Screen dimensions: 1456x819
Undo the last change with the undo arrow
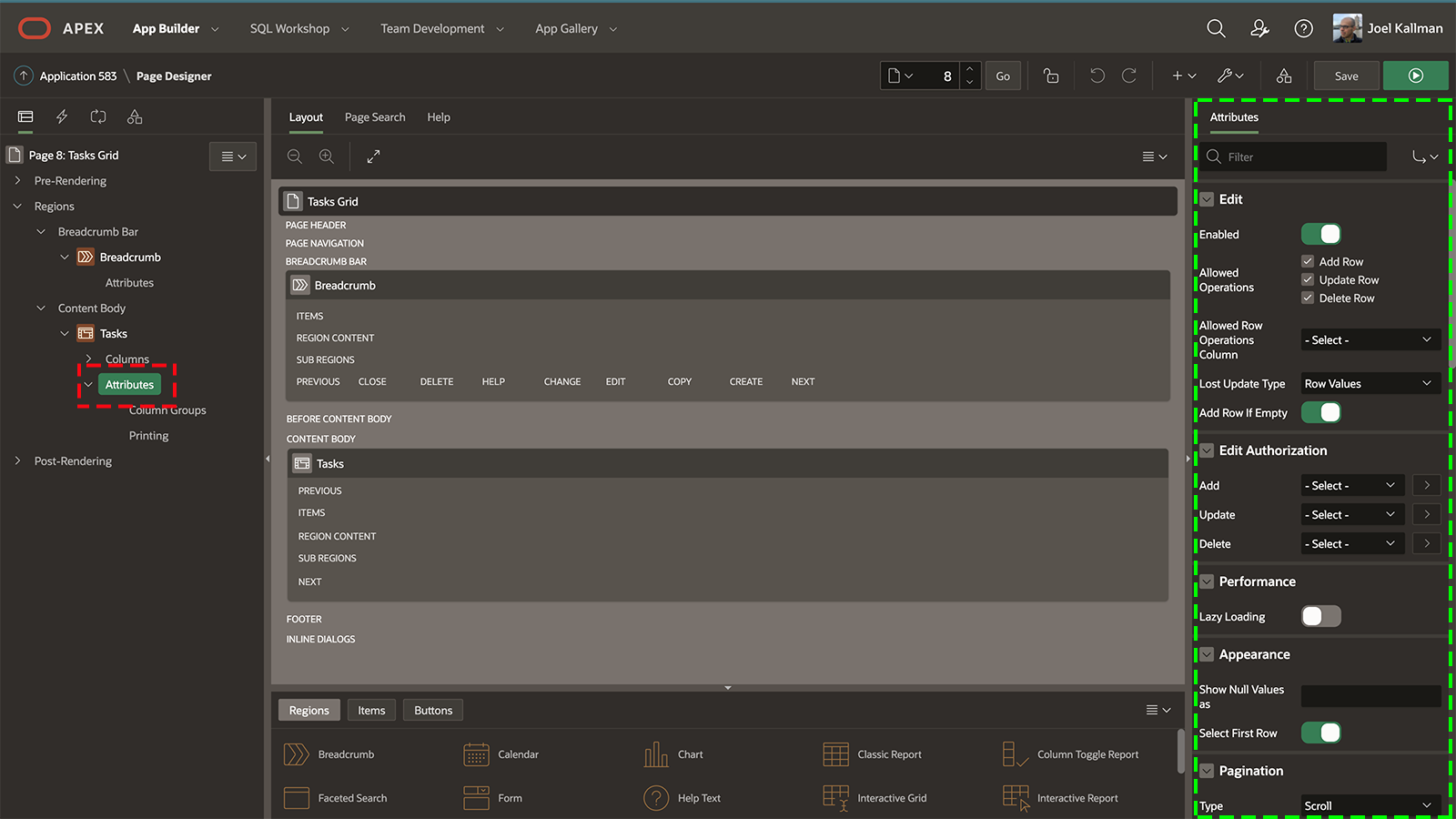pyautogui.click(x=1097, y=76)
